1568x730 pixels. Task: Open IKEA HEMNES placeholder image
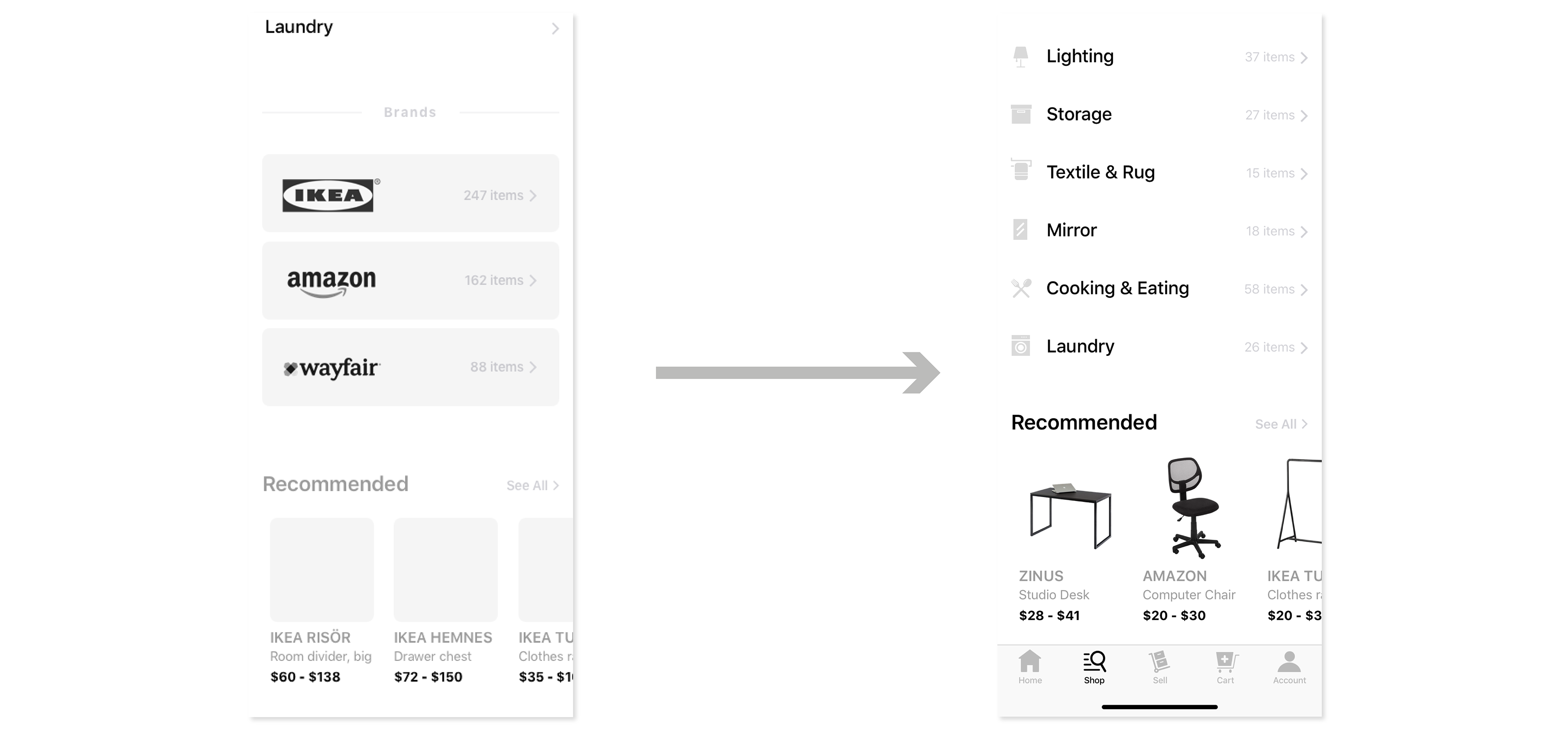tap(445, 569)
